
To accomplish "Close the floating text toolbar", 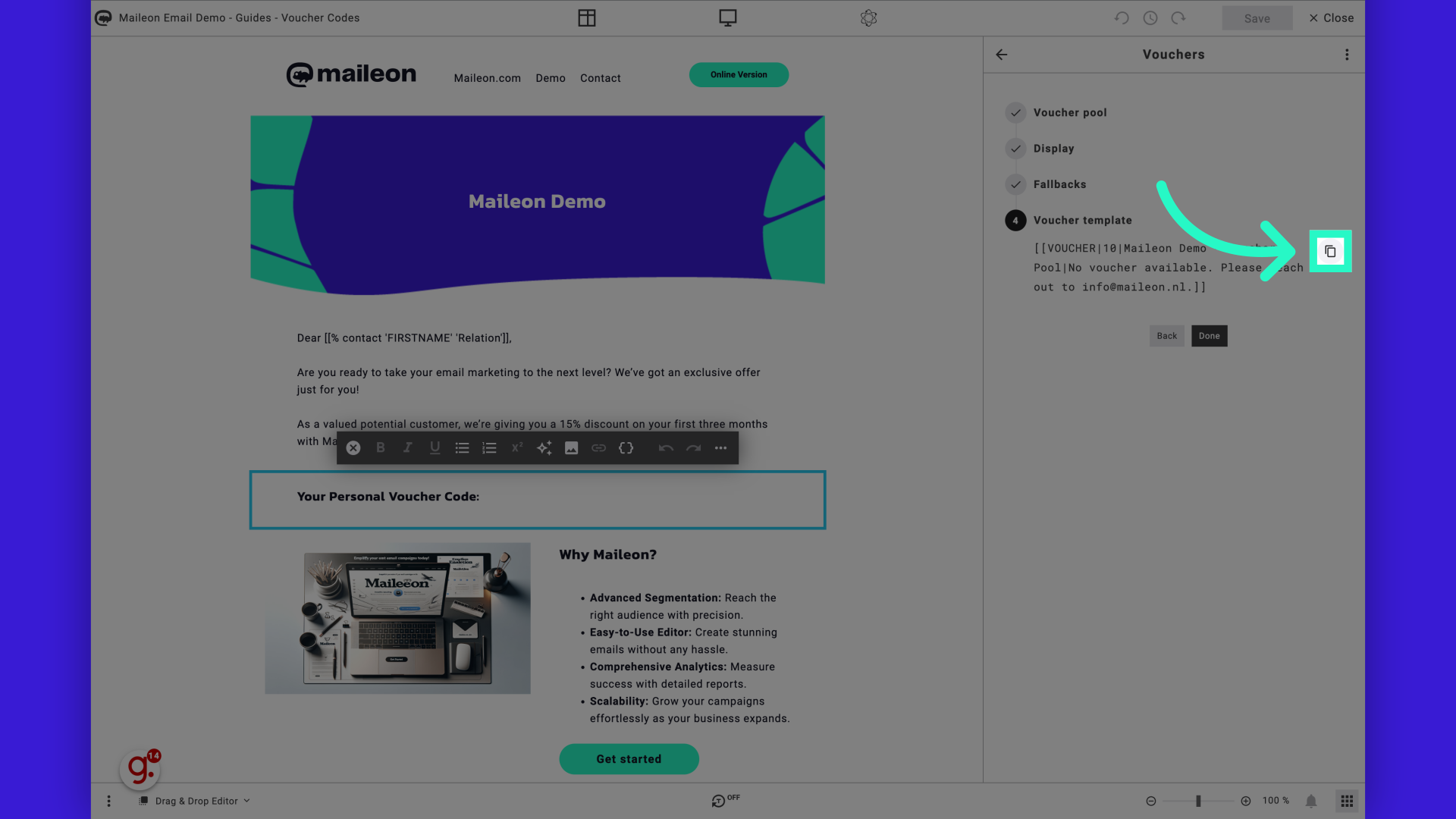I will pos(353,448).
